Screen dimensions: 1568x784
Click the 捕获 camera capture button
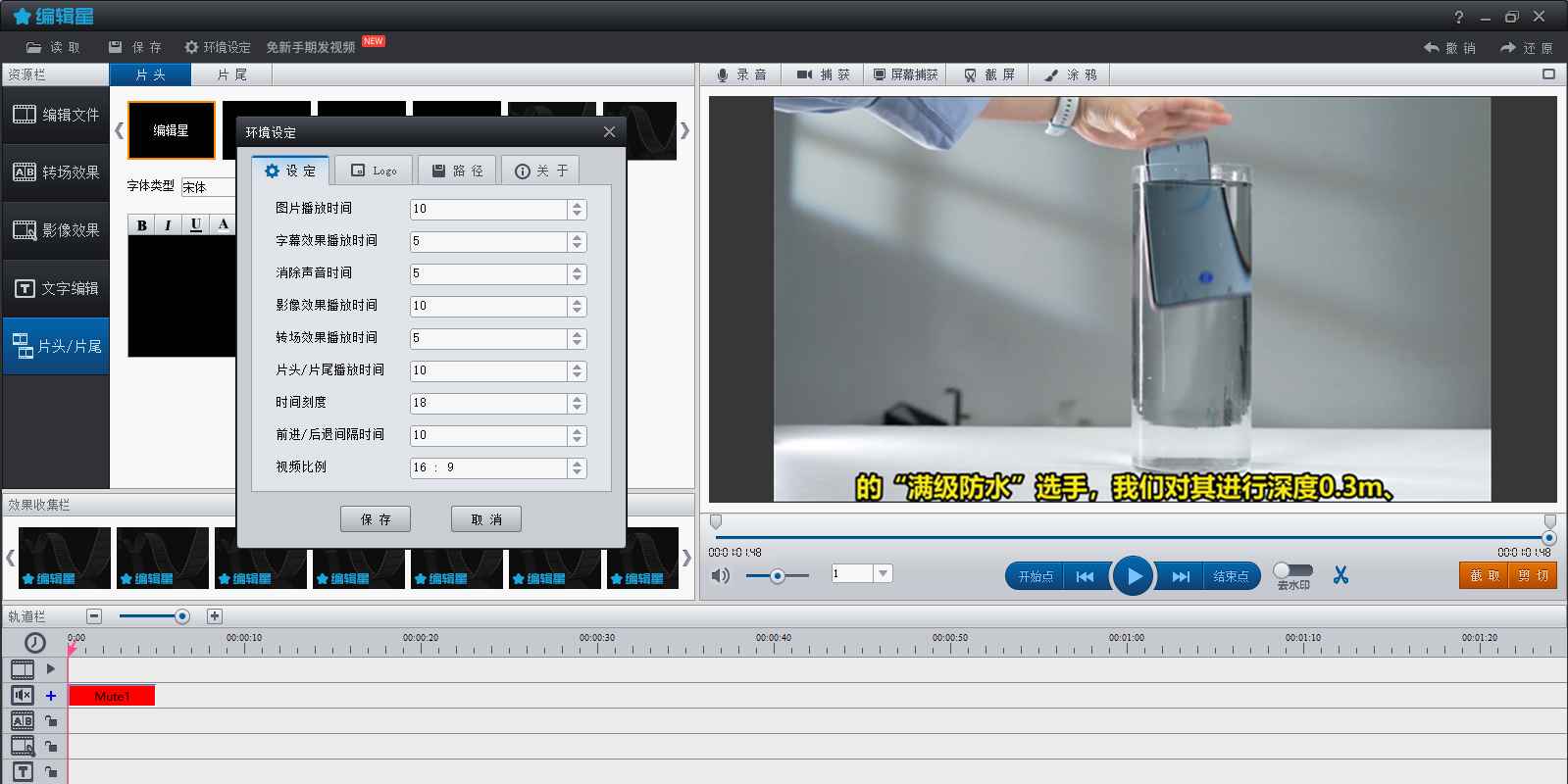pyautogui.click(x=823, y=74)
